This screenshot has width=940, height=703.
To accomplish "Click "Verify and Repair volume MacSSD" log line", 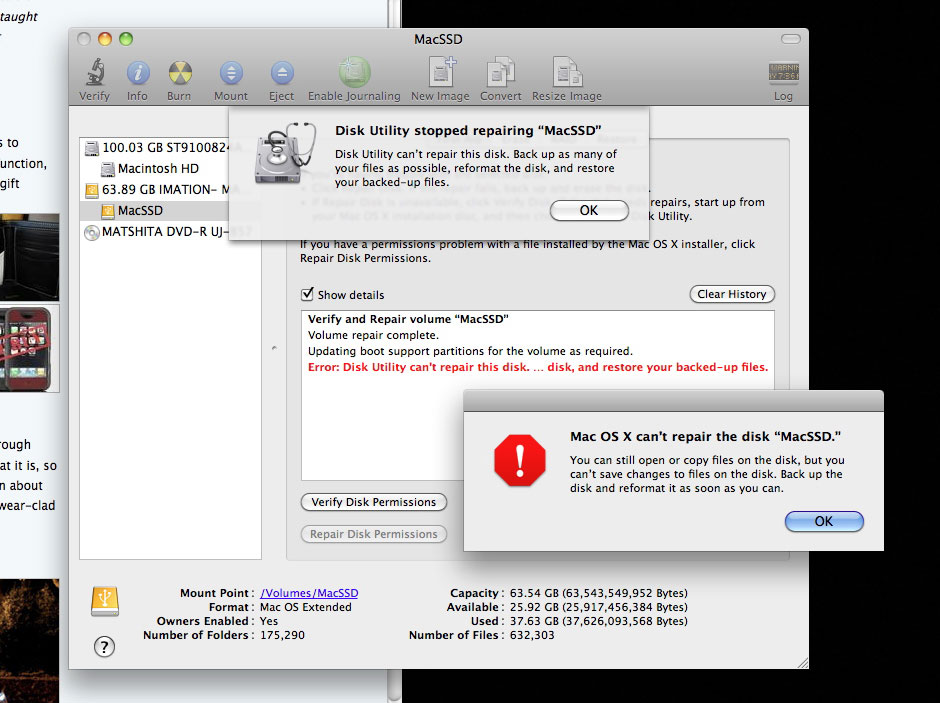I will 408,319.
